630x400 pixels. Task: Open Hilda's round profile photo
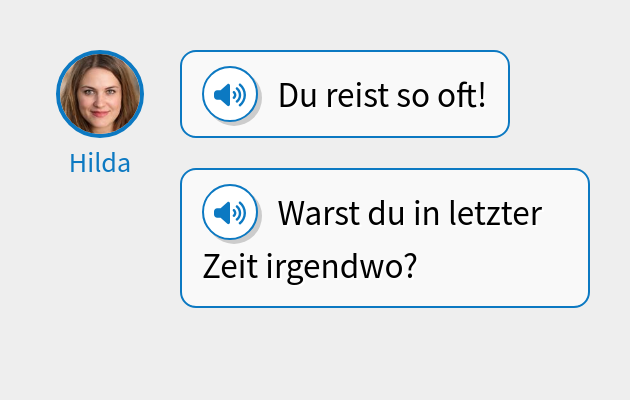(x=100, y=94)
